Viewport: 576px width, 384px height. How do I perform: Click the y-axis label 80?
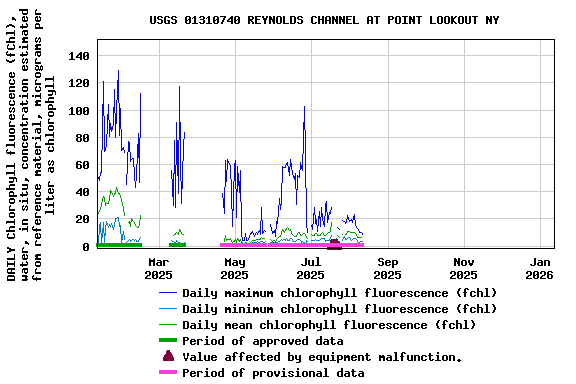(x=82, y=138)
